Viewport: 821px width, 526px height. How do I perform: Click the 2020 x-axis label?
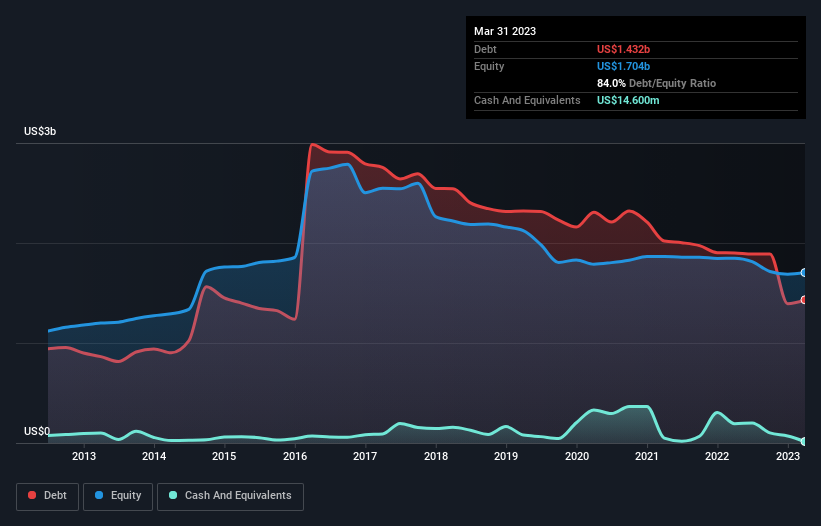pyautogui.click(x=576, y=456)
